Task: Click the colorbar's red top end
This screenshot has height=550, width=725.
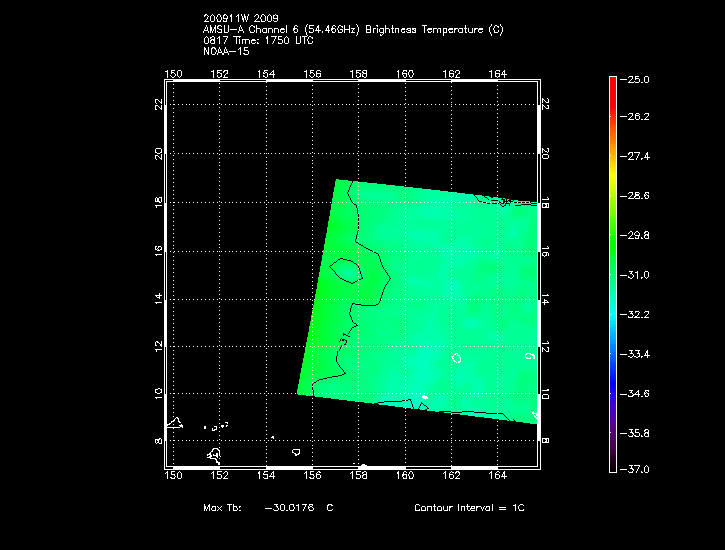Action: click(x=612, y=85)
